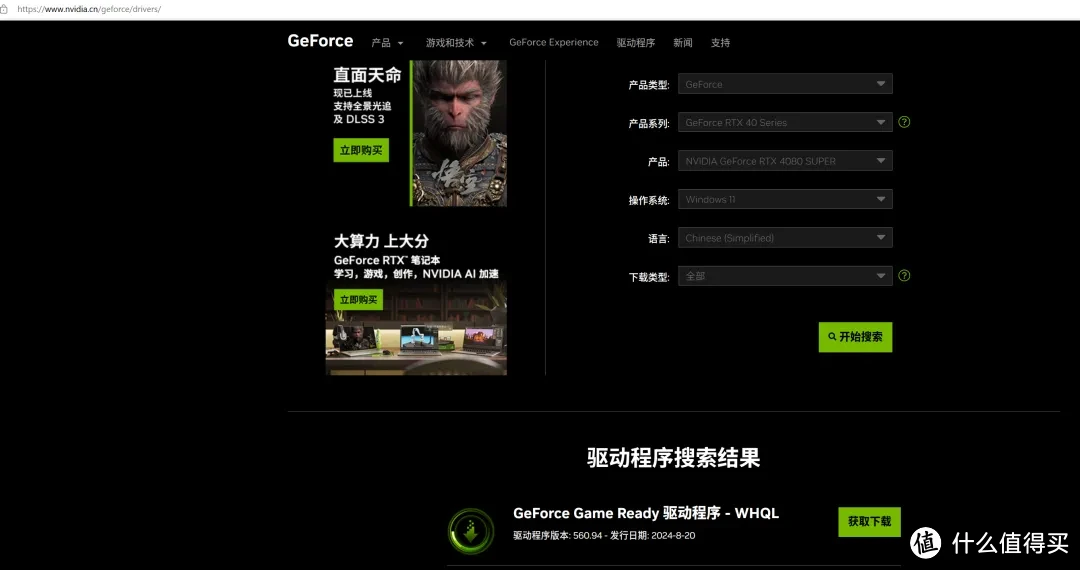Click help icon next to 产品系列
The image size is (1080, 570).
pyautogui.click(x=904, y=122)
